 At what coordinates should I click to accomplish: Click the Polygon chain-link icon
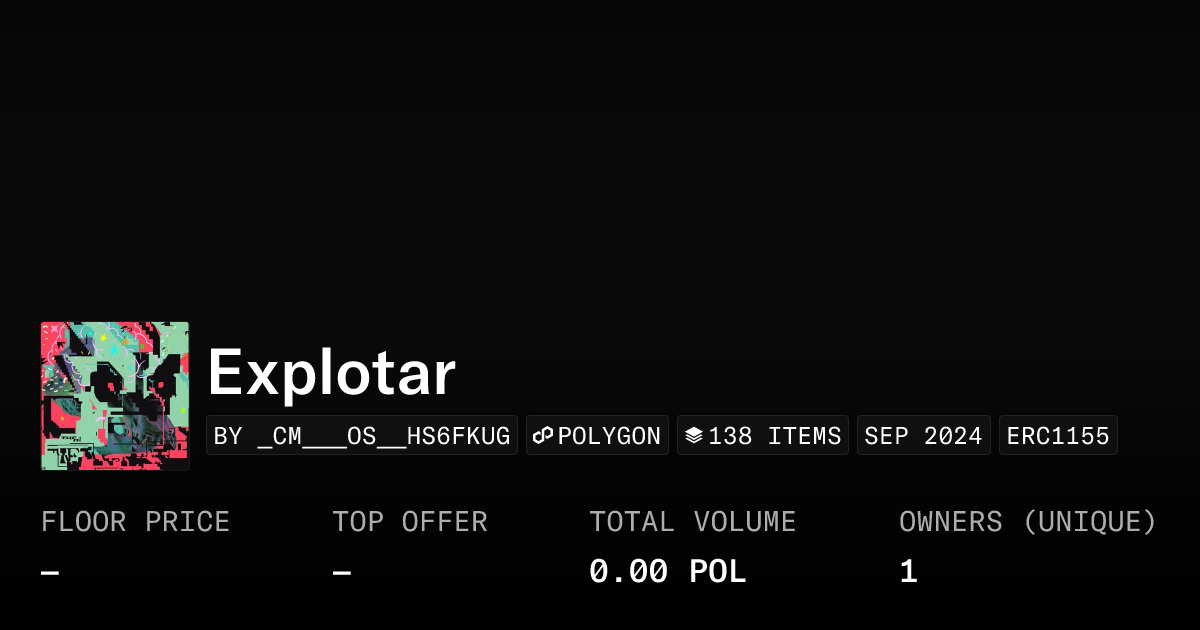click(x=543, y=436)
